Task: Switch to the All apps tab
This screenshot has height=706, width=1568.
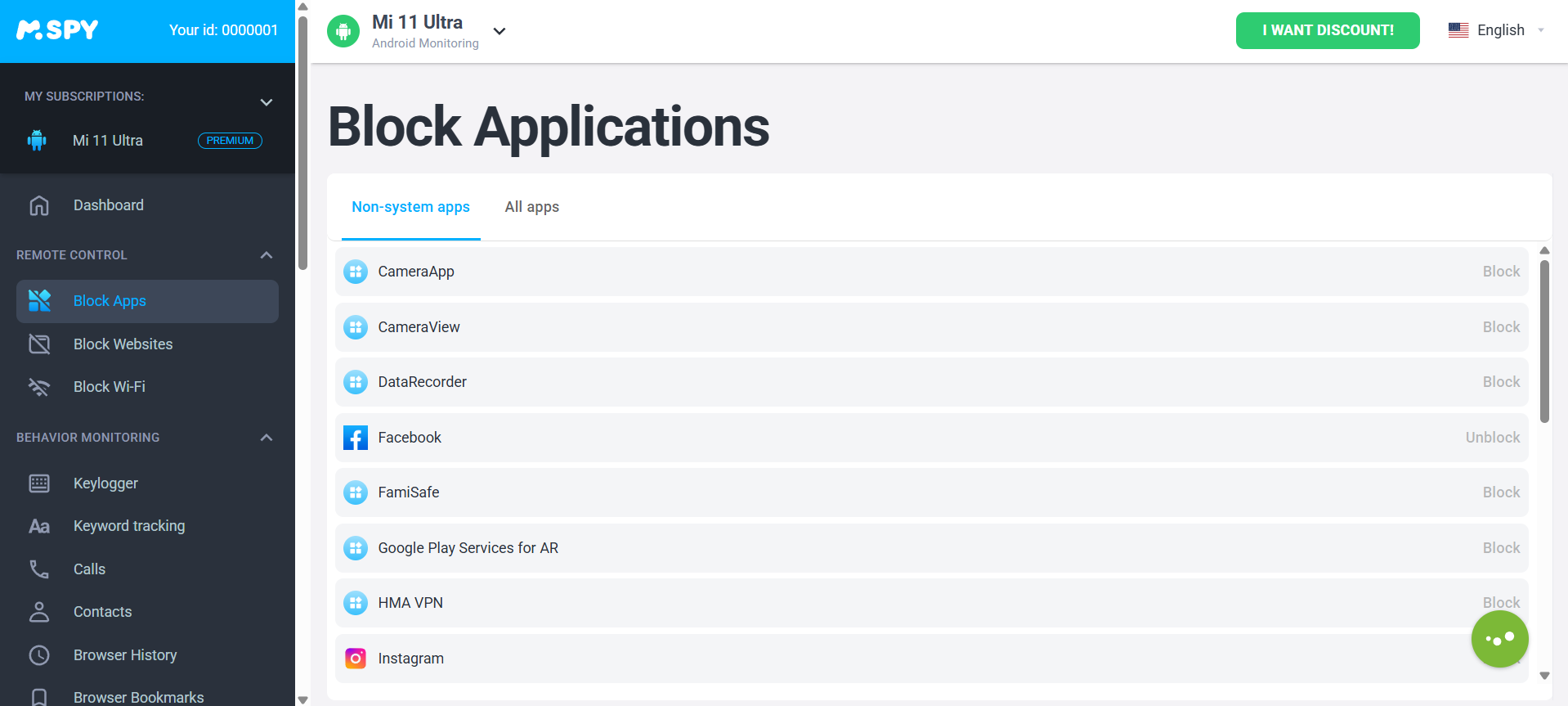Action: [532, 207]
